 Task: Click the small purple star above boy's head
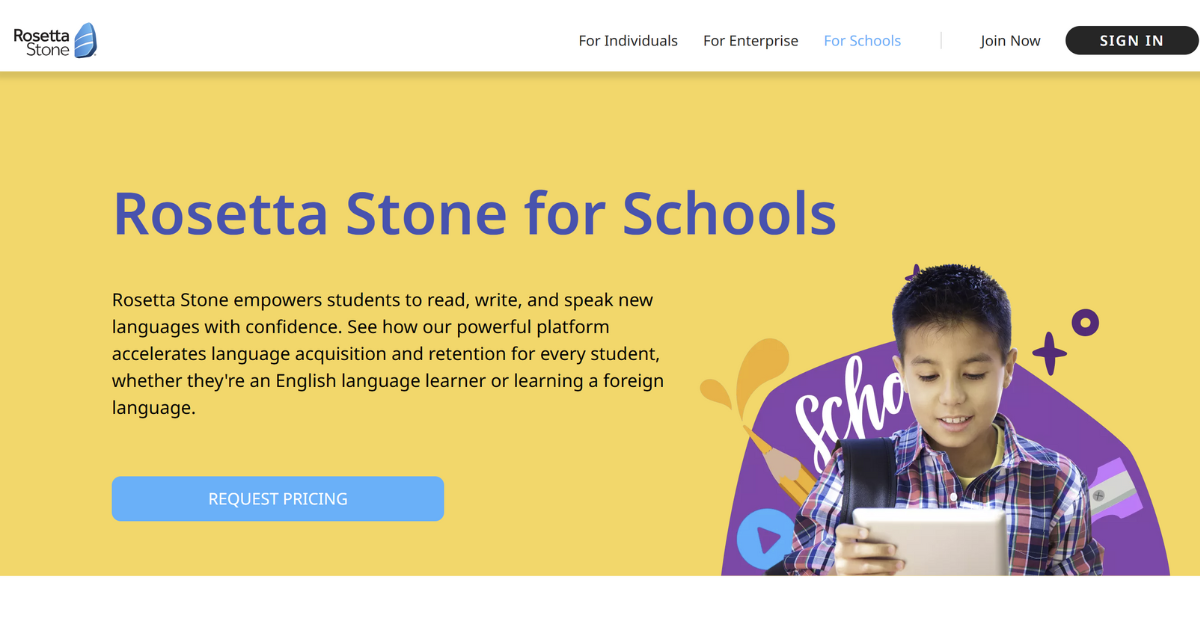point(913,272)
